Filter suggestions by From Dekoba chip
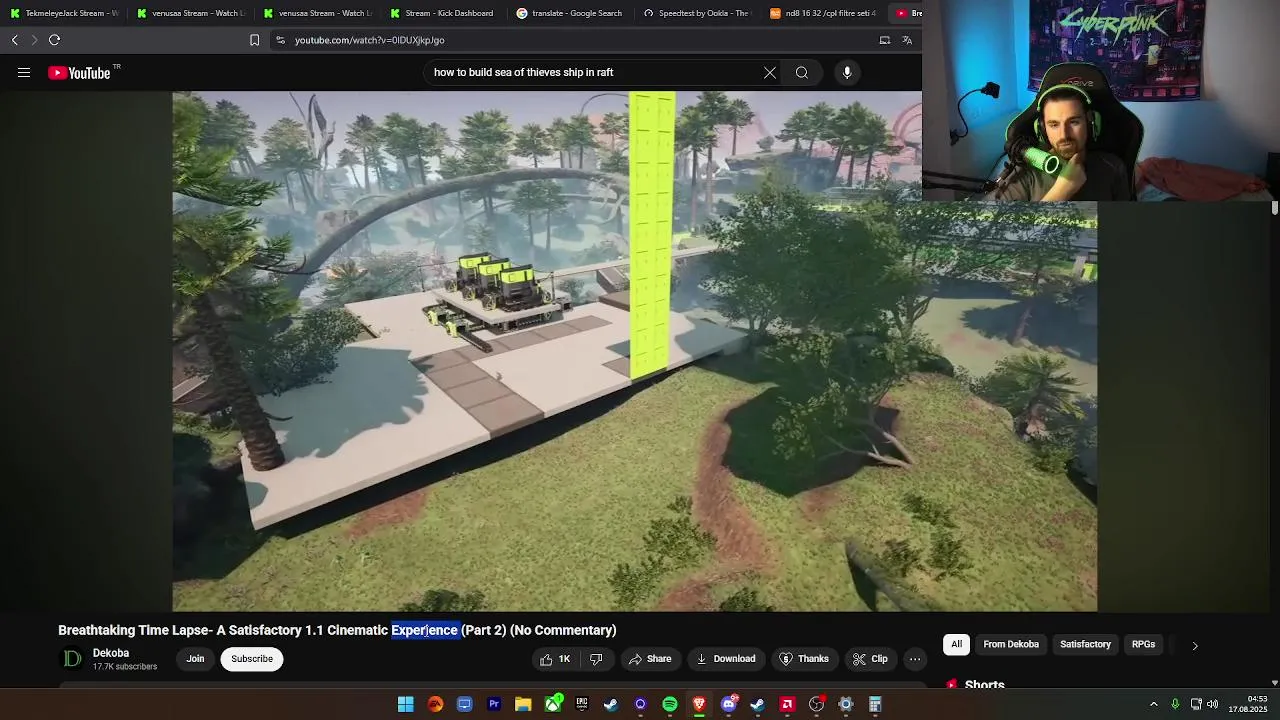Screen dimensions: 1280x720 (x=1011, y=645)
